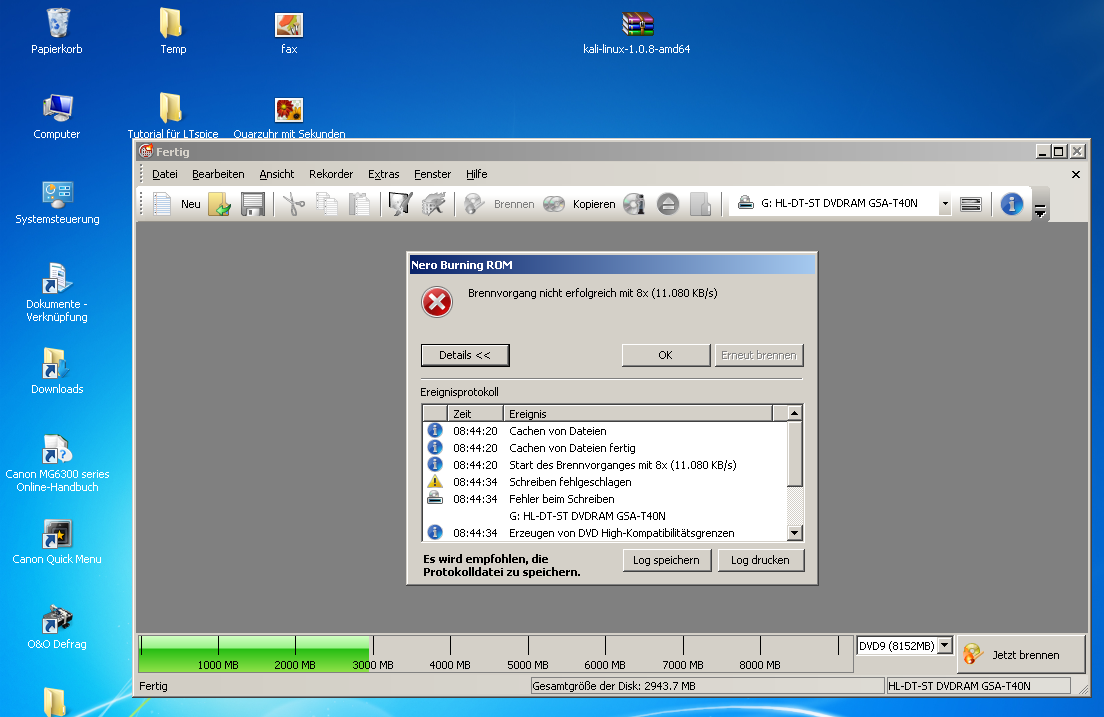Open the Ansicht menu
Screen dimensions: 1104x717
277,174
